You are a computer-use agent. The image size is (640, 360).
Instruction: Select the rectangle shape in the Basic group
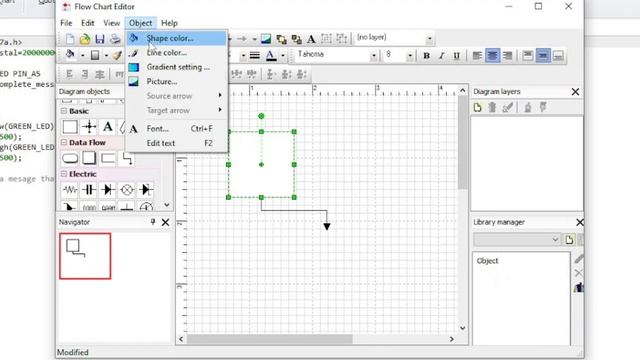point(70,127)
